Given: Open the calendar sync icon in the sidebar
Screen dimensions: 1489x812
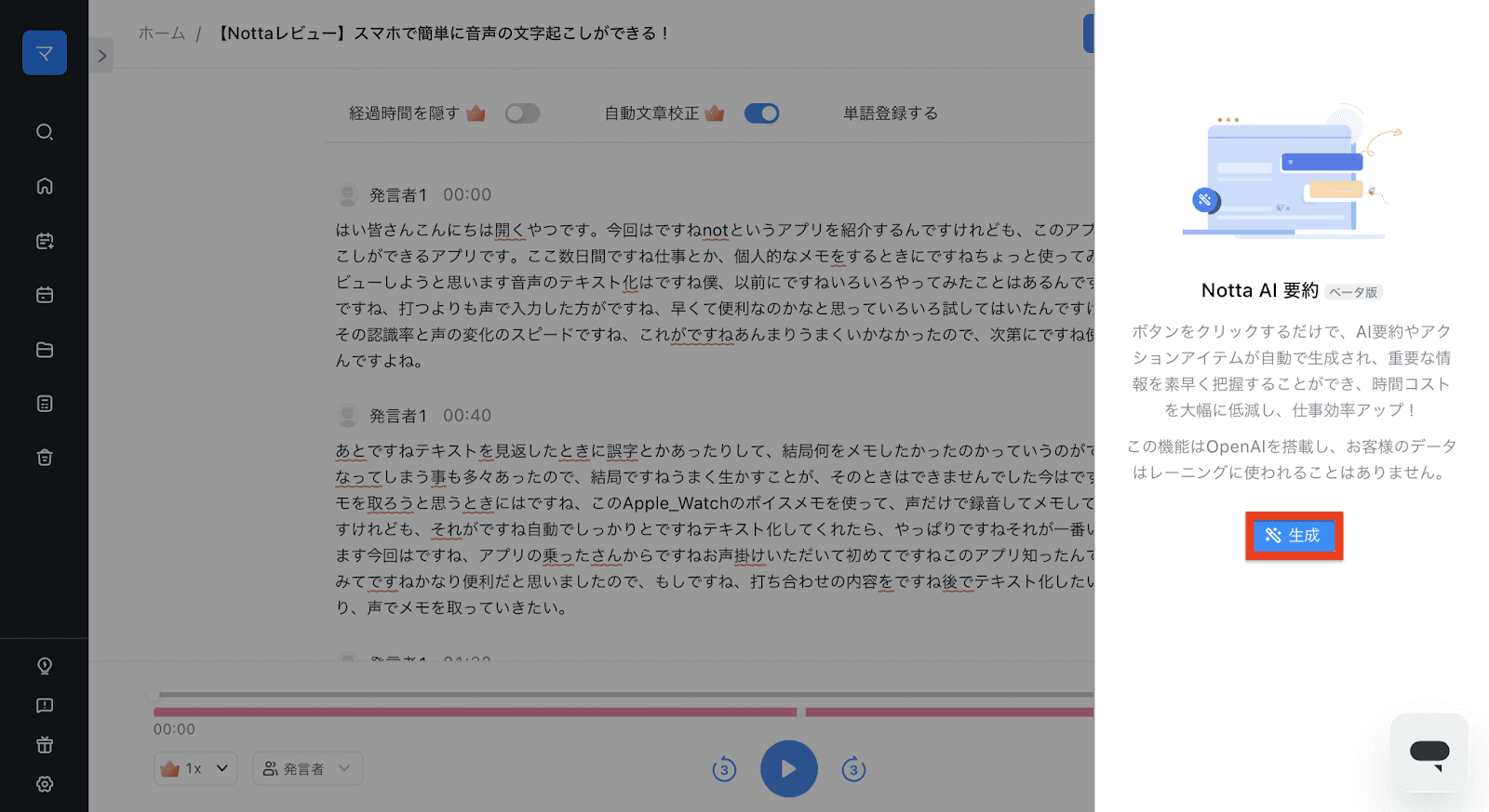Looking at the screenshot, I should (45, 241).
